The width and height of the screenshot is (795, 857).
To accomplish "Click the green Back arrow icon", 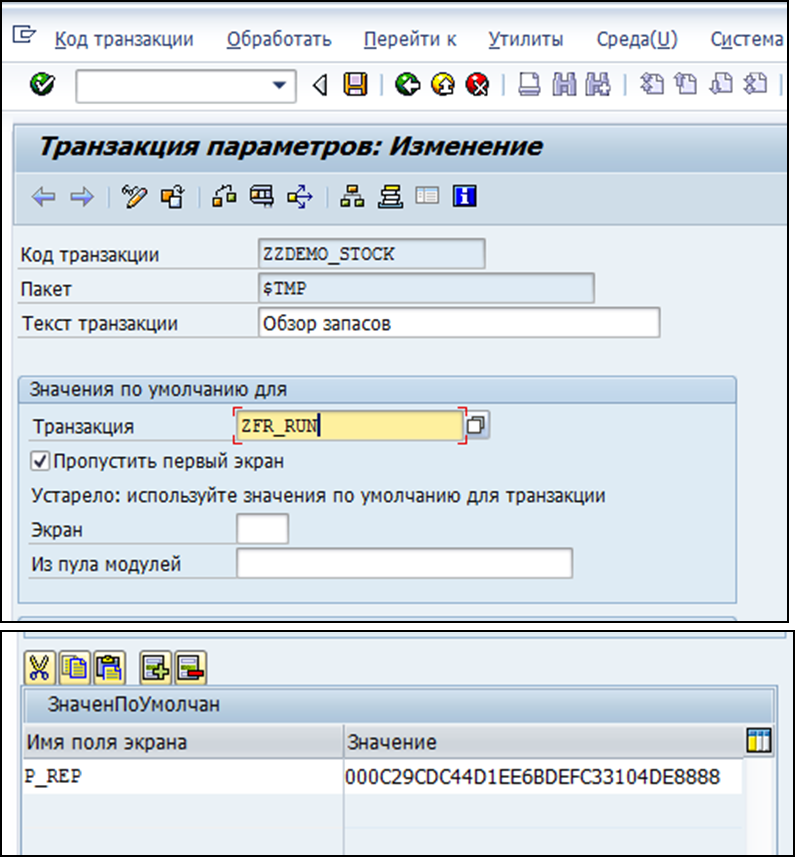I will 406,85.
